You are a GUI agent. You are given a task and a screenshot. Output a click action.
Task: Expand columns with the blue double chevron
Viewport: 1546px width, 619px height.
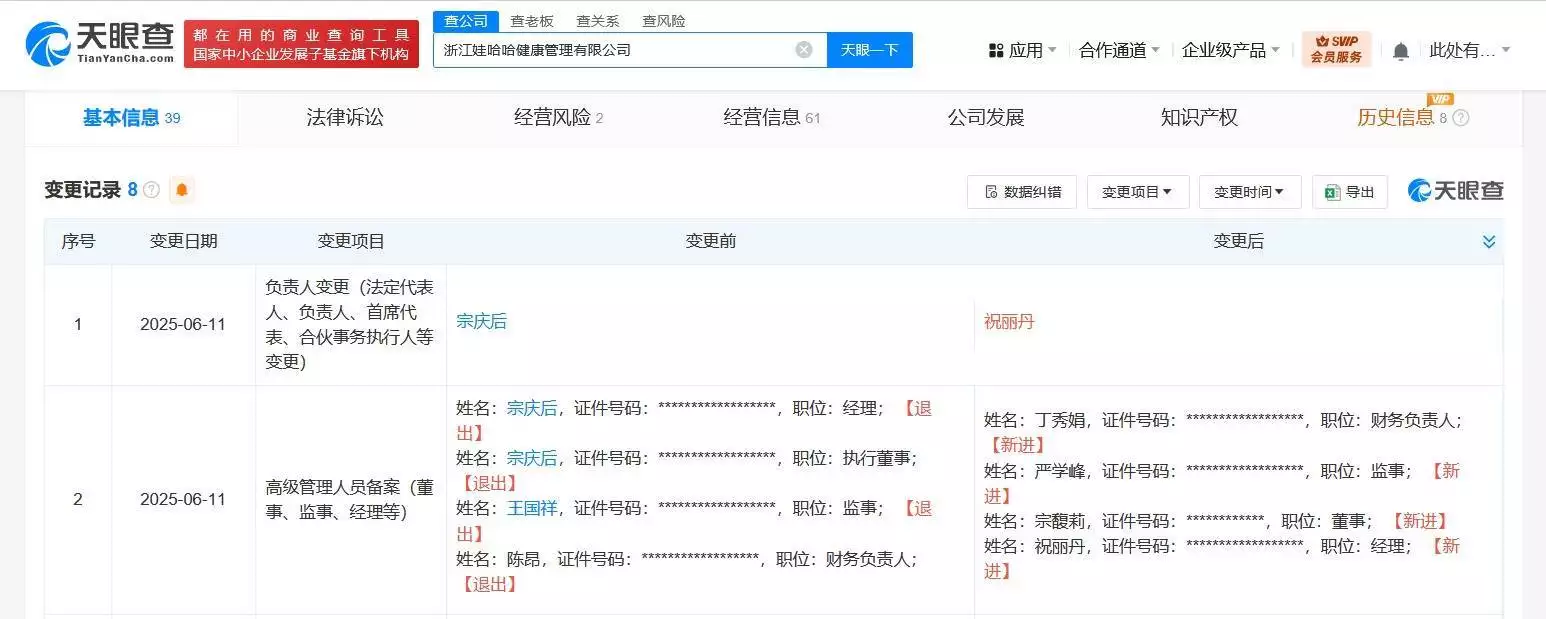pyautogui.click(x=1489, y=242)
